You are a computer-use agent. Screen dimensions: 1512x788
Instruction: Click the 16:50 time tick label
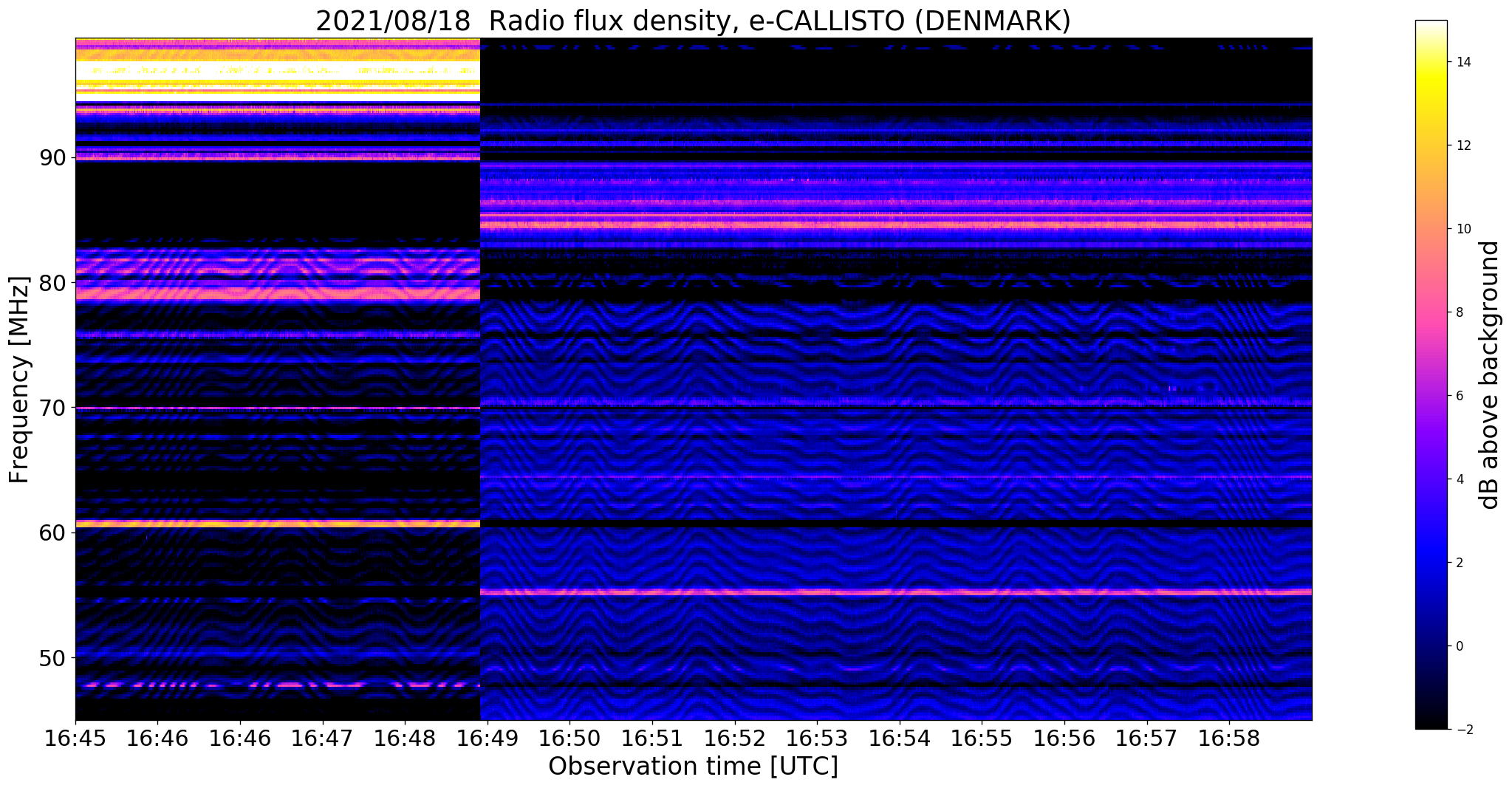click(569, 738)
